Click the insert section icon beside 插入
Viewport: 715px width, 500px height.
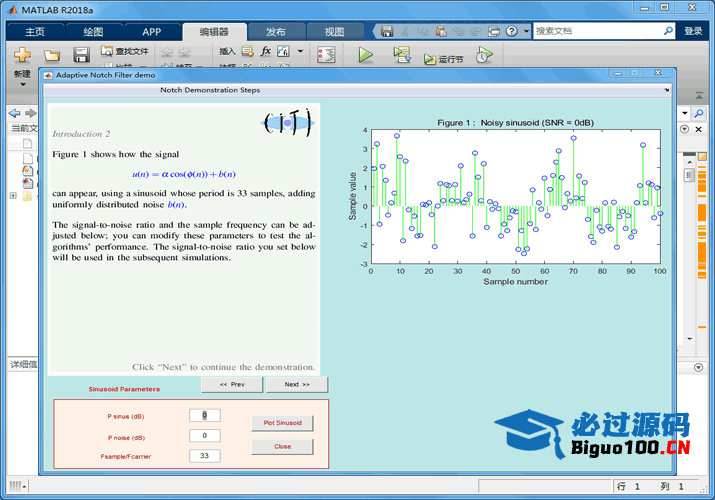248,51
